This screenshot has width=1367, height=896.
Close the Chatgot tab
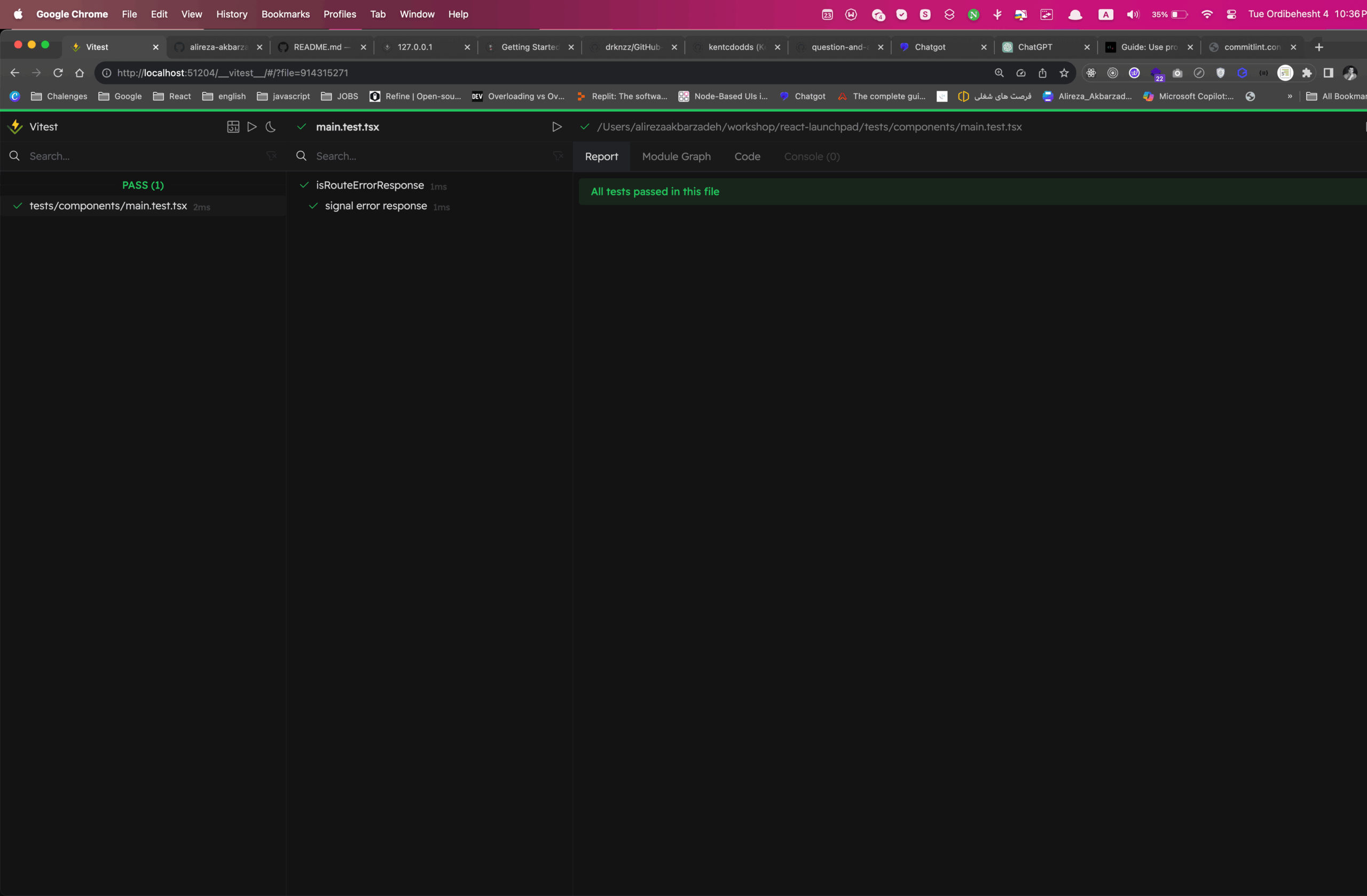tap(983, 47)
